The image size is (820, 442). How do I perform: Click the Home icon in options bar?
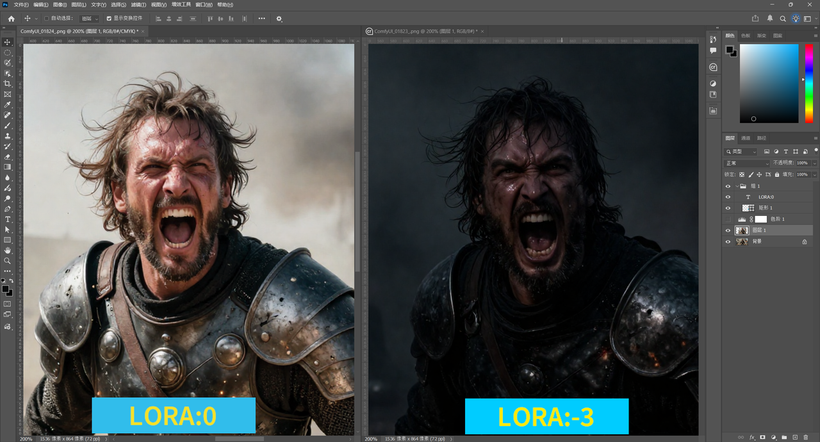coord(11,18)
